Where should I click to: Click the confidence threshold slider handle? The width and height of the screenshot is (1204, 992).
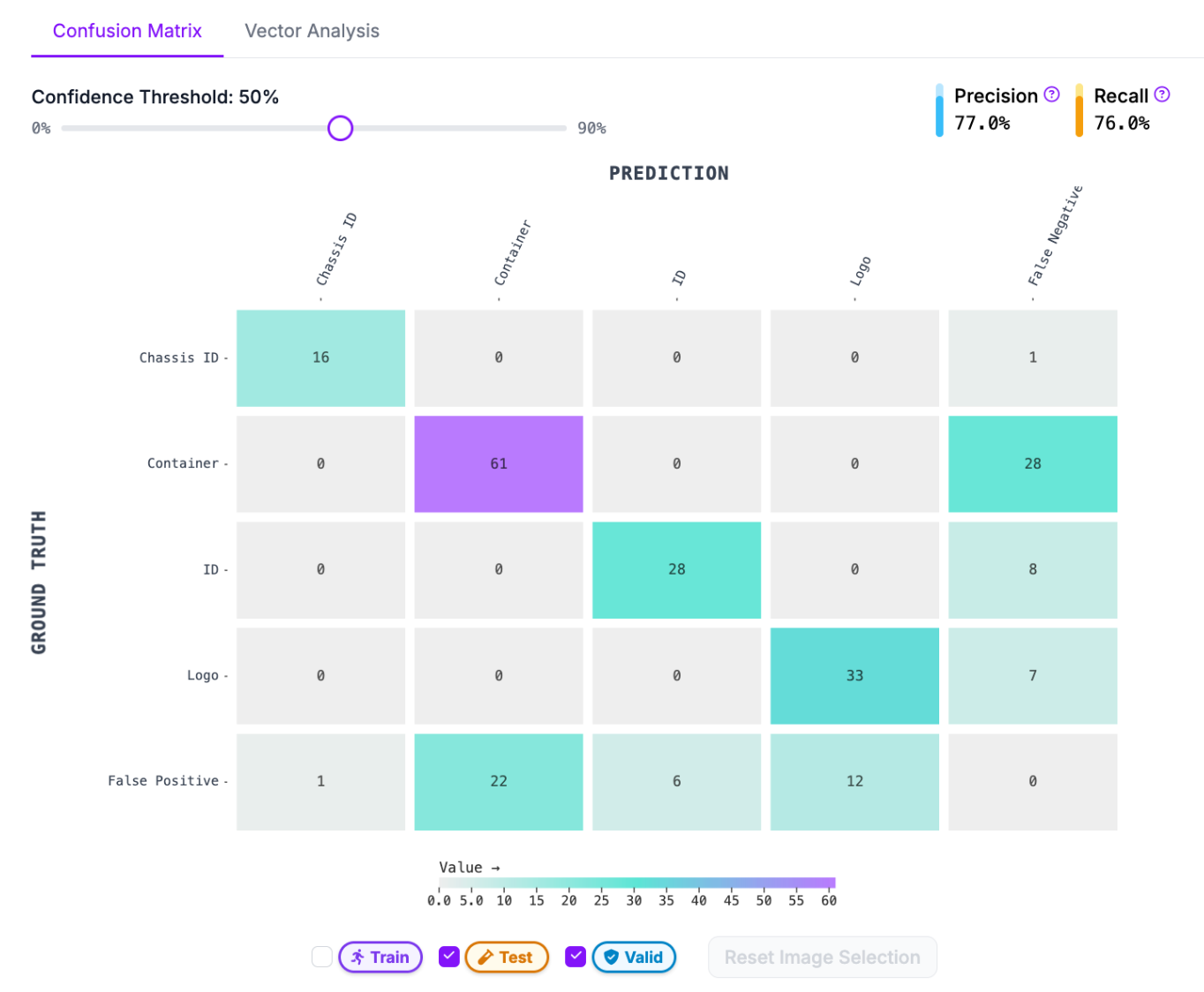(340, 128)
